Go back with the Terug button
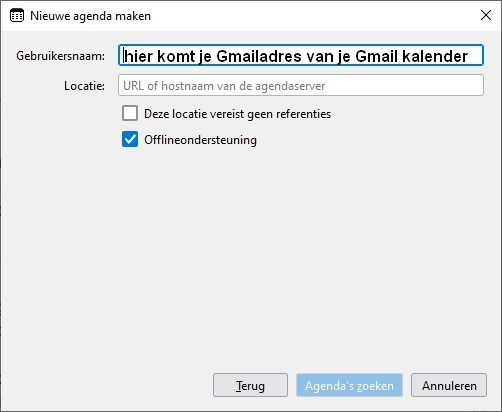The height and width of the screenshot is (412, 502). coord(250,385)
